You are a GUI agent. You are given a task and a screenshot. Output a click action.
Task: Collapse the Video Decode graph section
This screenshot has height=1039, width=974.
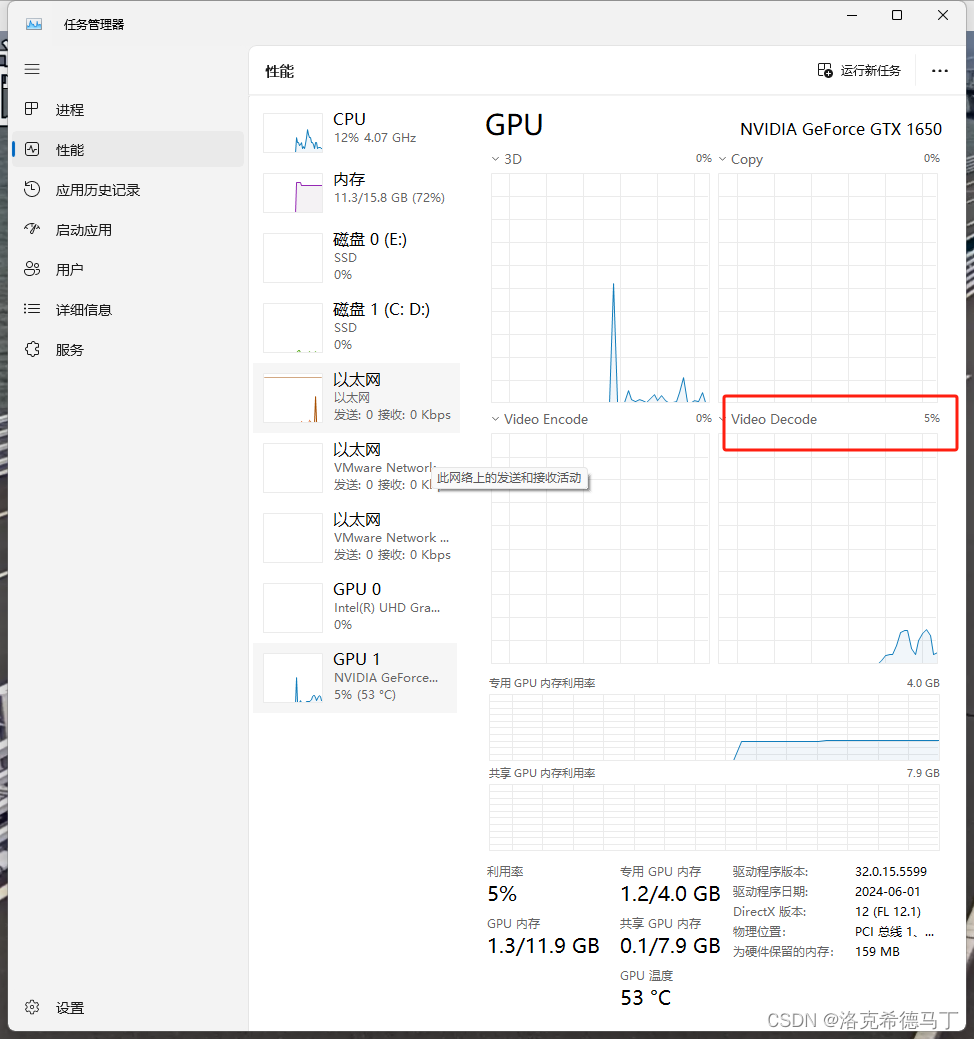[x=722, y=419]
